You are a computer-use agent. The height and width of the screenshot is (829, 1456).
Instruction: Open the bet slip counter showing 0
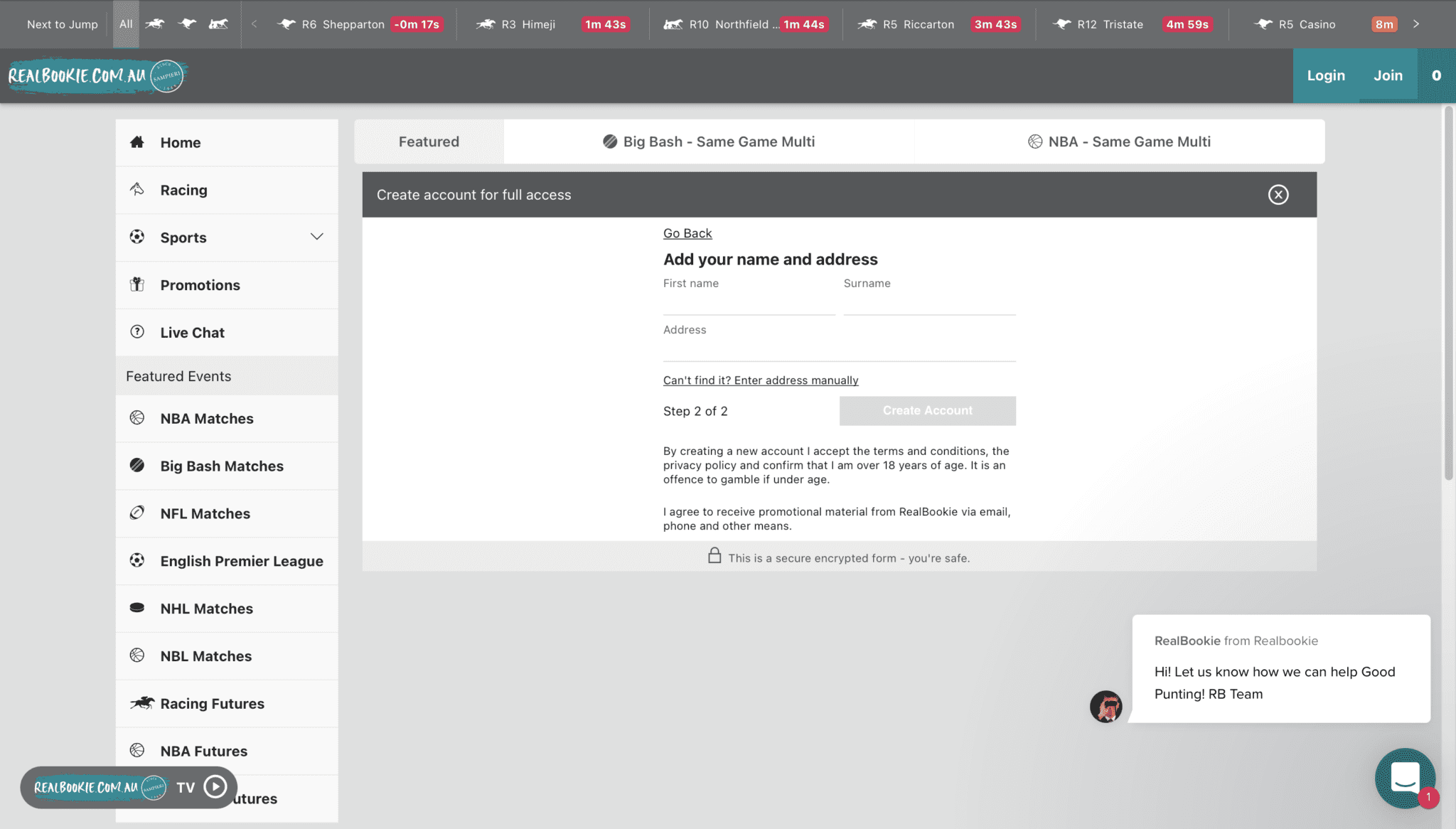[x=1436, y=75]
